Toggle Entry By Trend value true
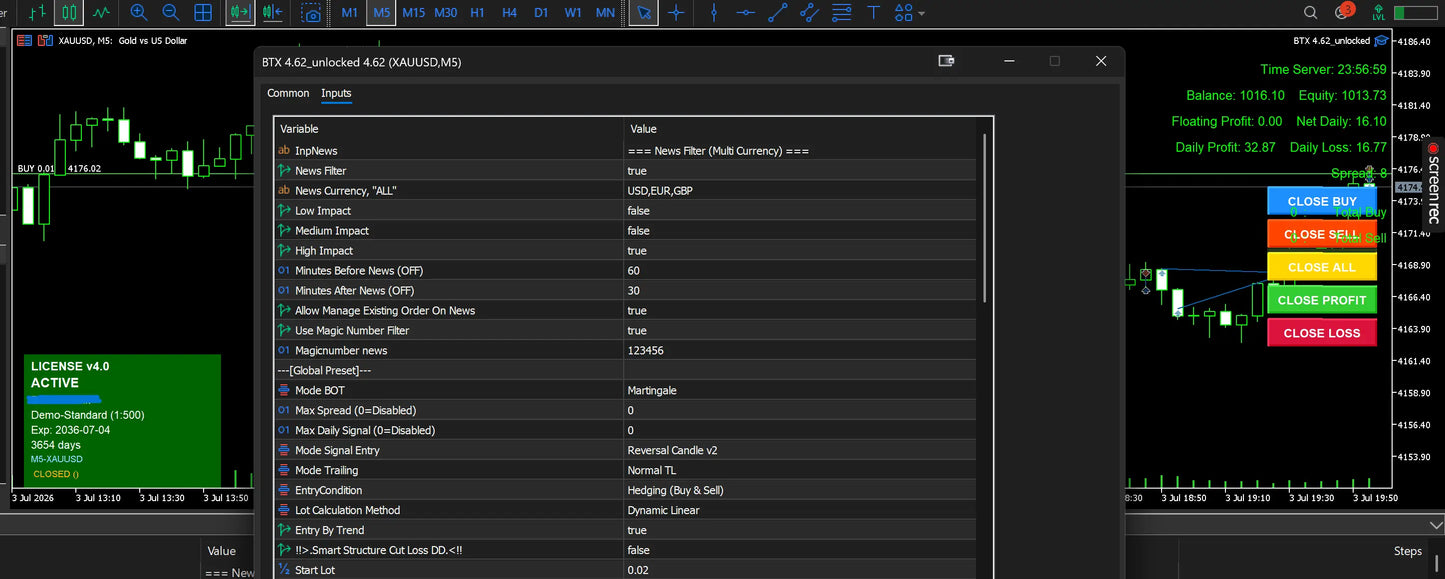 click(x=799, y=531)
